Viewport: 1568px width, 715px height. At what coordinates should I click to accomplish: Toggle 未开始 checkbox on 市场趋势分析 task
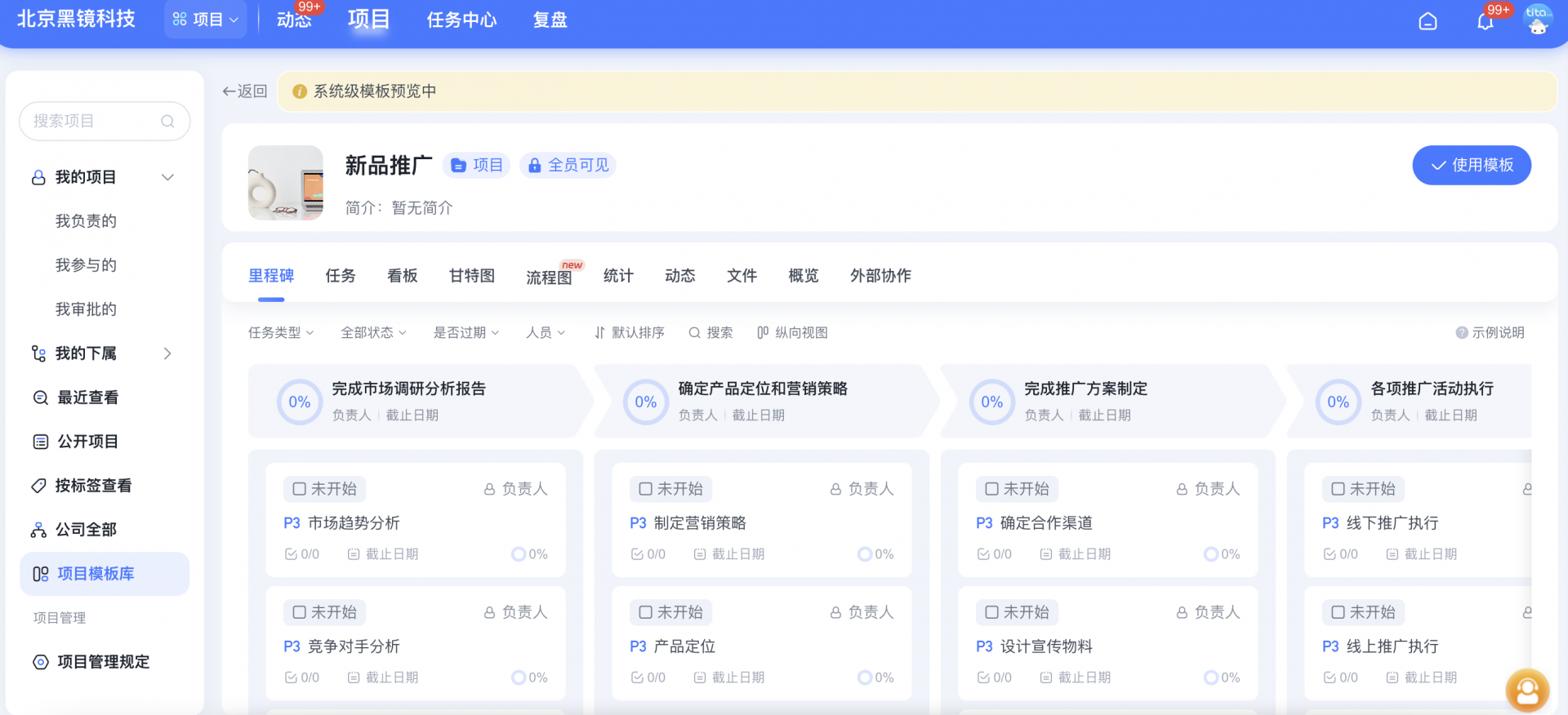coord(300,489)
